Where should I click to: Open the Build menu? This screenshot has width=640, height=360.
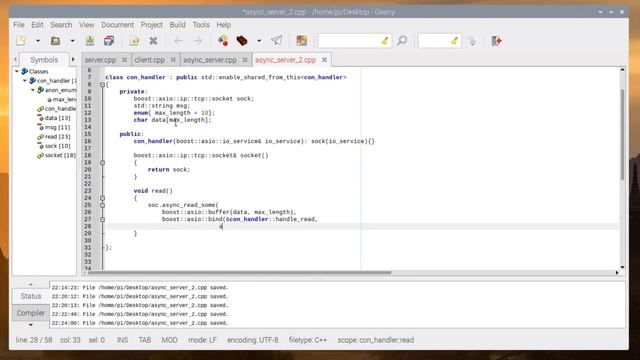(x=177, y=25)
